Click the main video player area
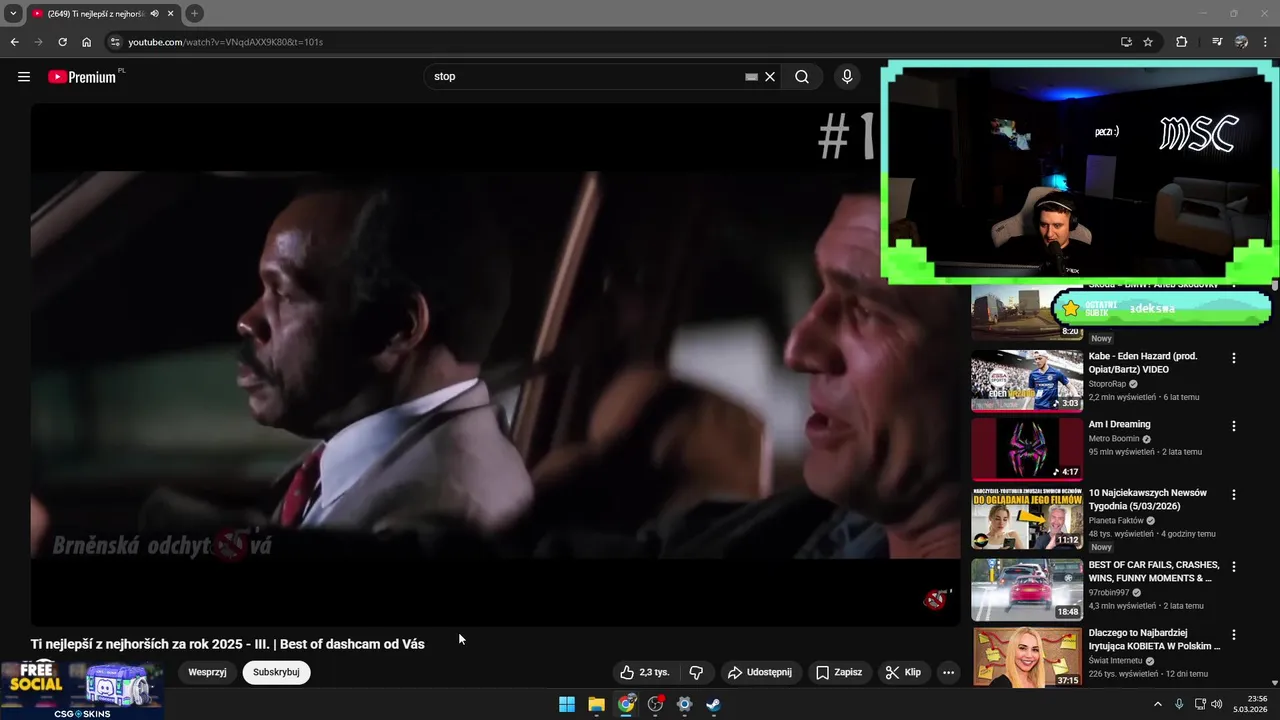 tap(495, 365)
